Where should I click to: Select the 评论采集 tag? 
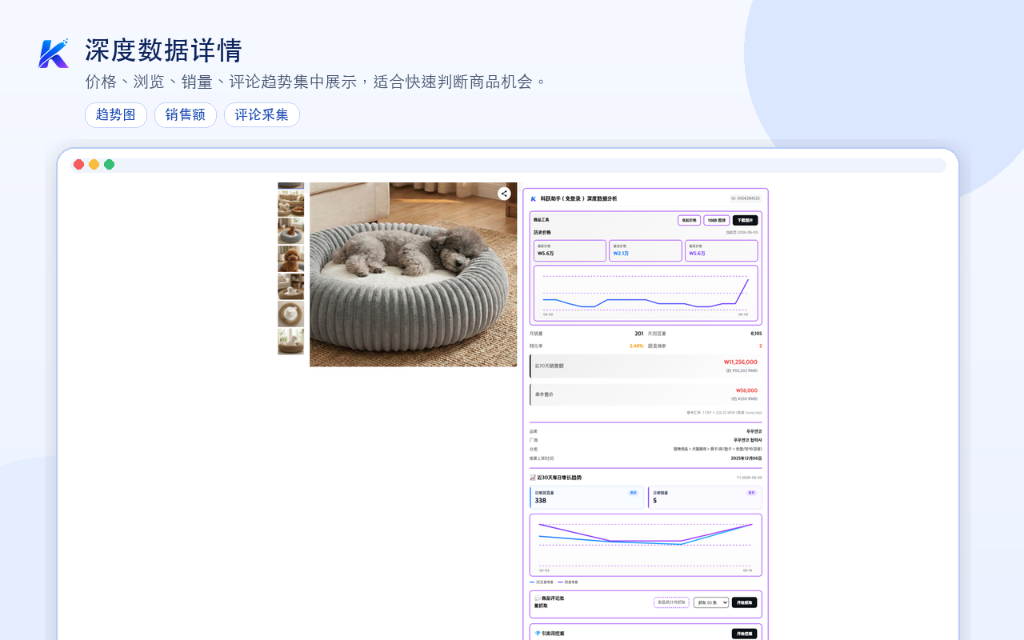coord(262,115)
